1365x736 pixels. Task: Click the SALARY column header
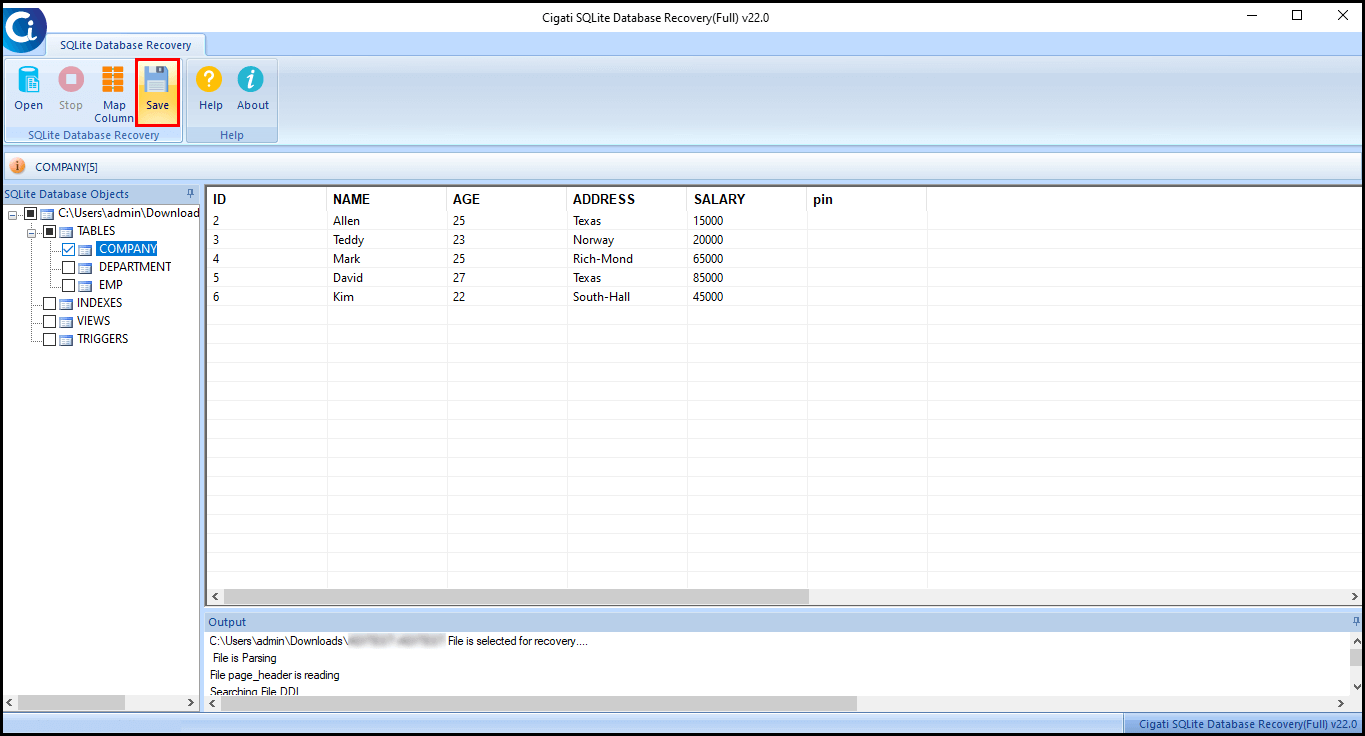747,199
